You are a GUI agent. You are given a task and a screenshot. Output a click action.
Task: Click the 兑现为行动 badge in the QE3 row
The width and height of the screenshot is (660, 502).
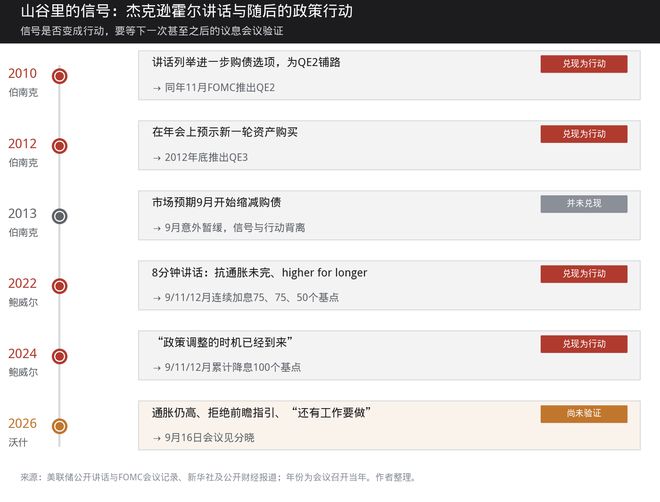(x=584, y=134)
